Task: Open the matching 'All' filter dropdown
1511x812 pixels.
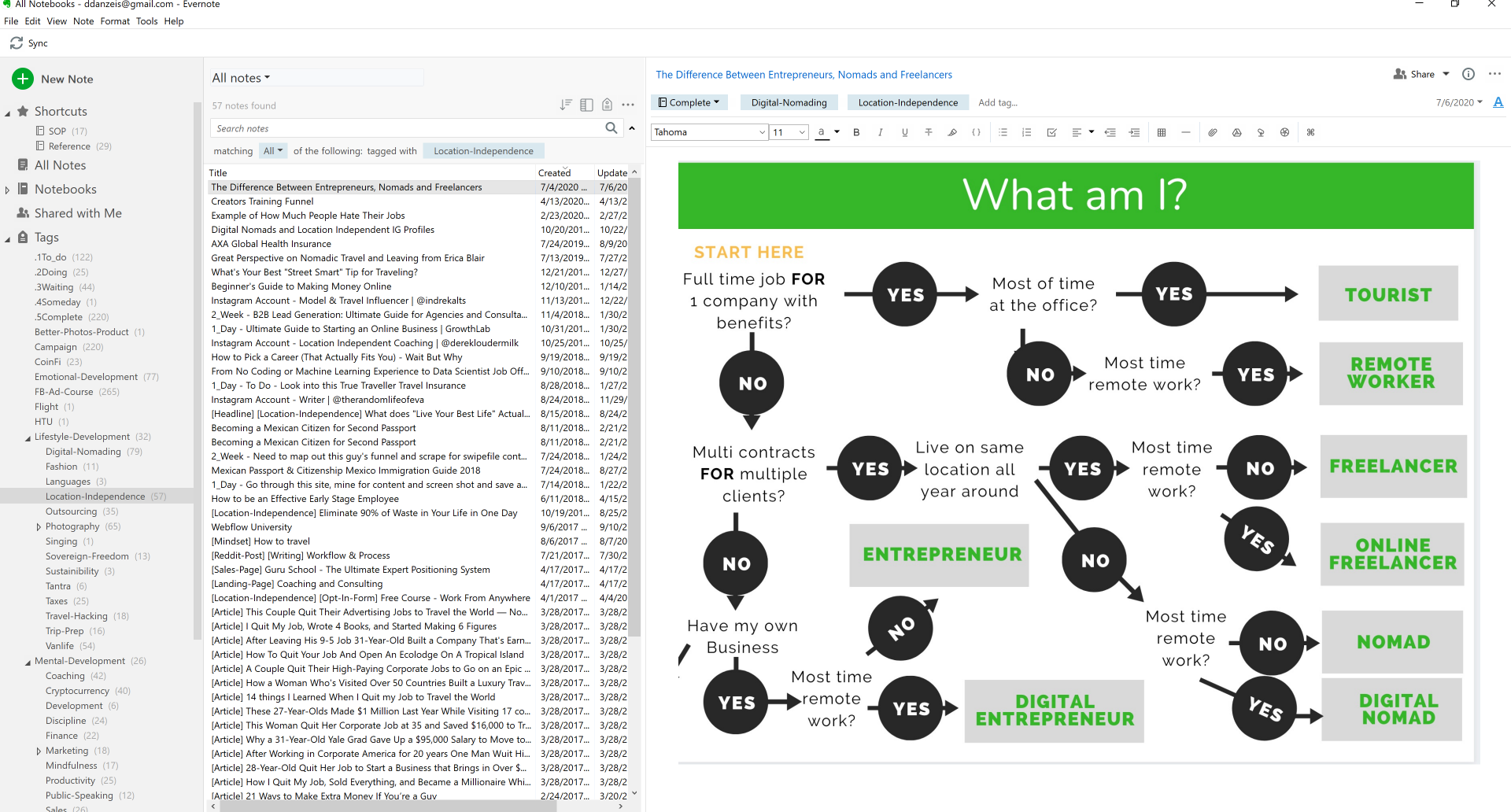Action: (x=273, y=151)
